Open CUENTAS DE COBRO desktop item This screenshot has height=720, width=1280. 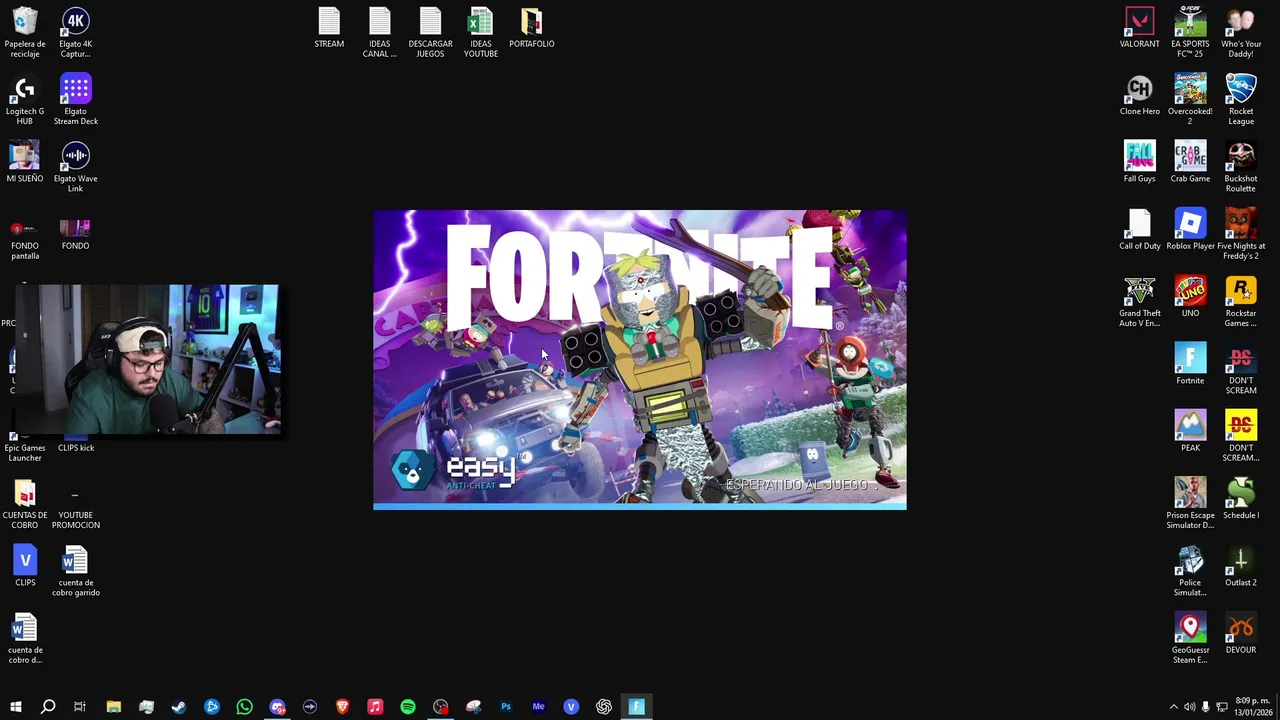click(25, 503)
